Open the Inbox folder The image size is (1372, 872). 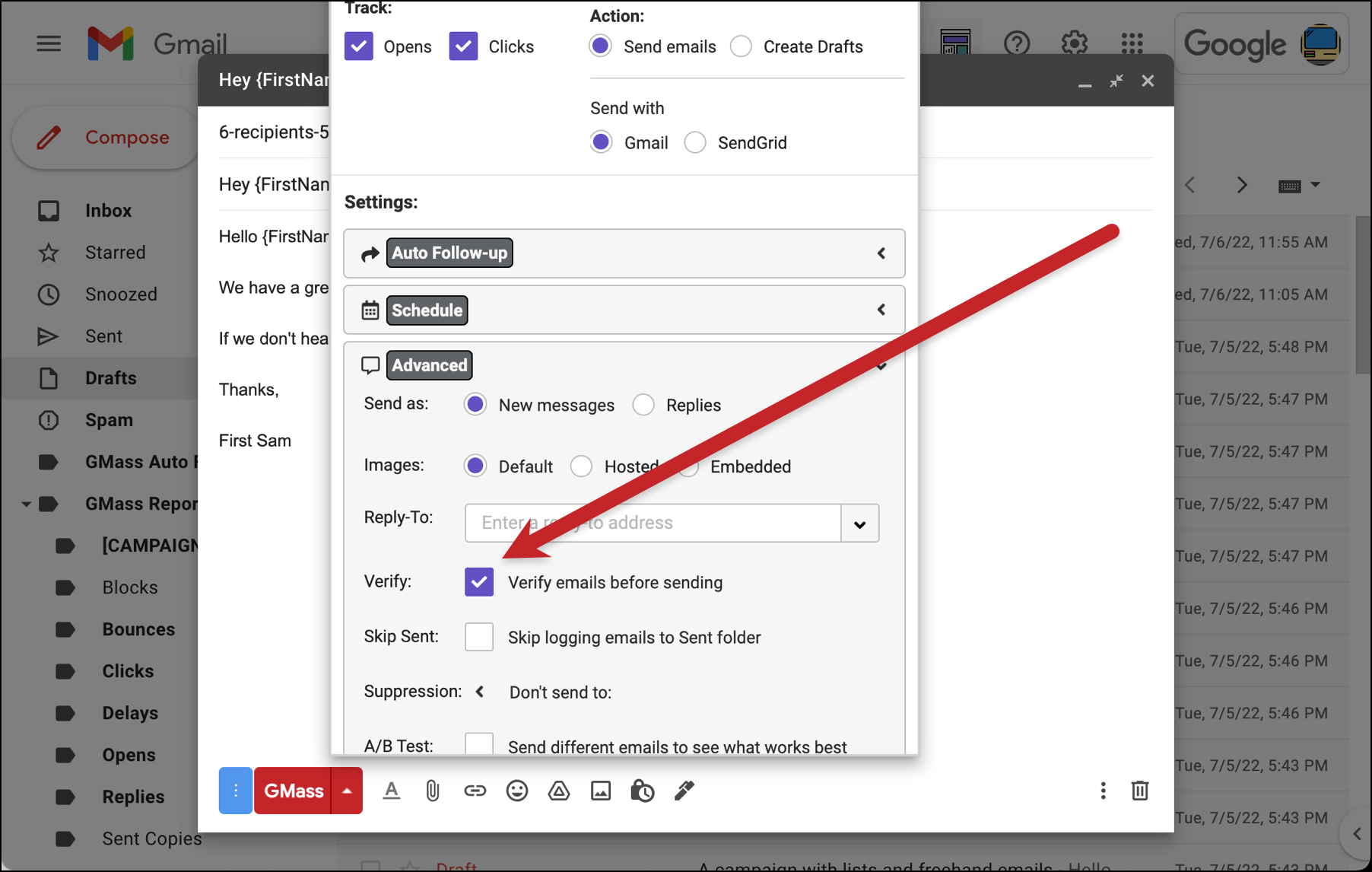tap(108, 211)
